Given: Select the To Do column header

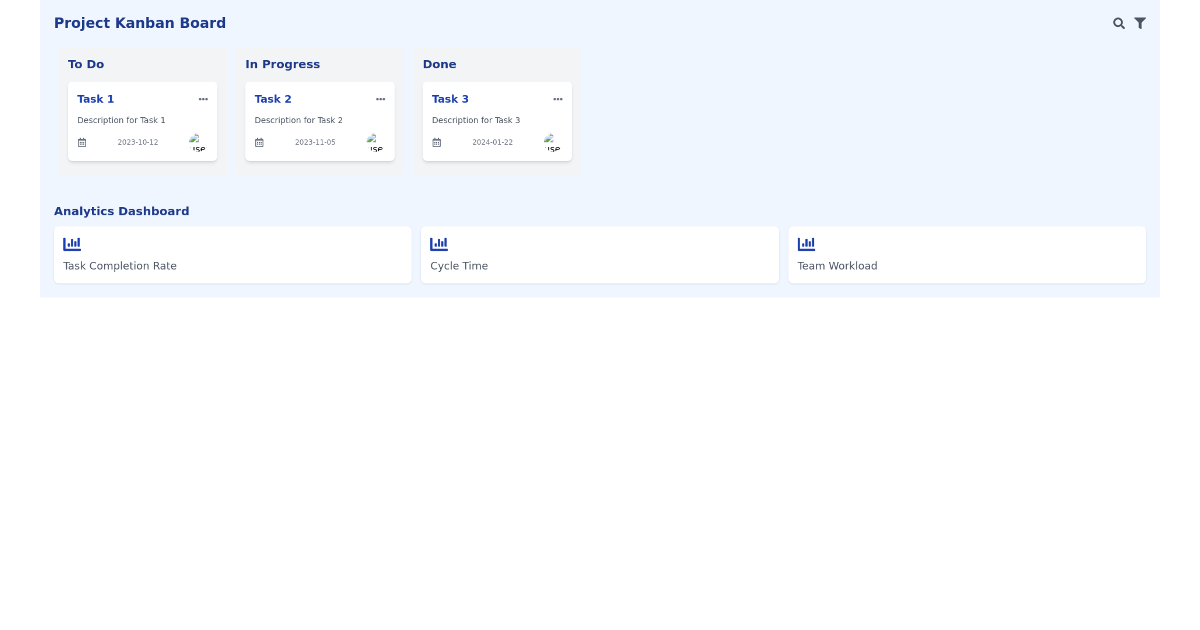Looking at the screenshot, I should [x=86, y=63].
